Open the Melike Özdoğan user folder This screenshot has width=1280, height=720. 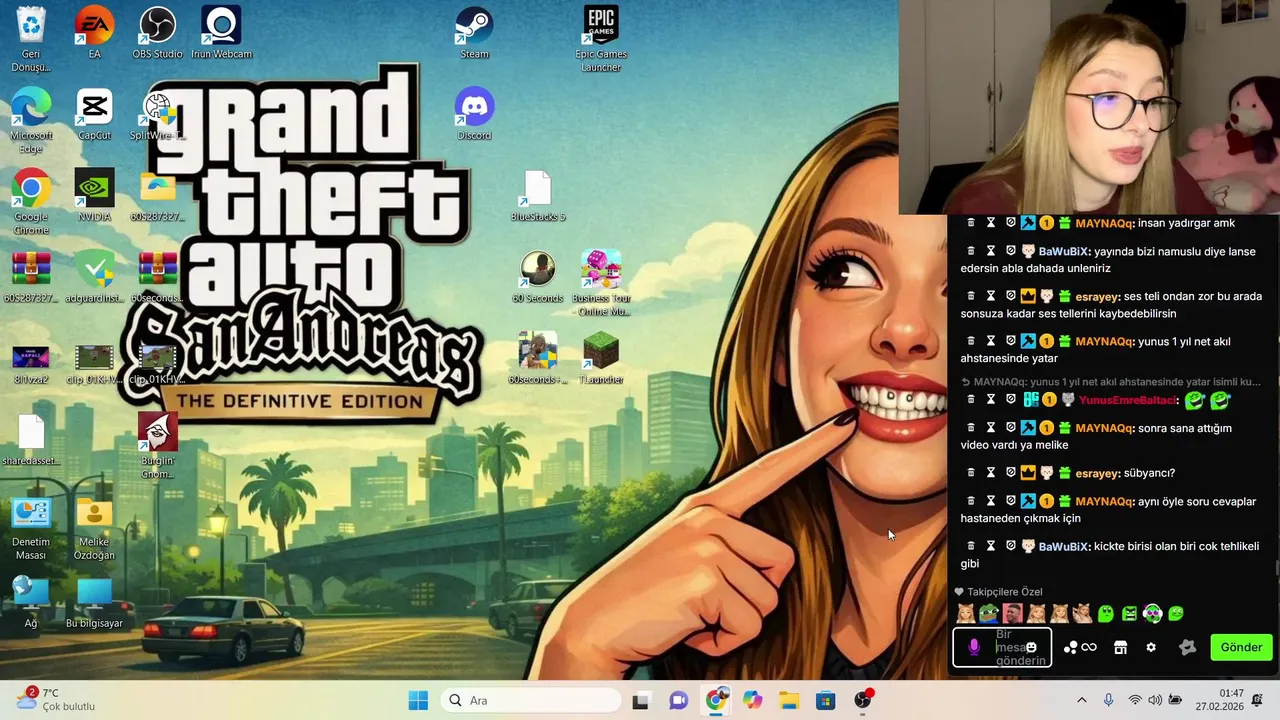pos(94,527)
